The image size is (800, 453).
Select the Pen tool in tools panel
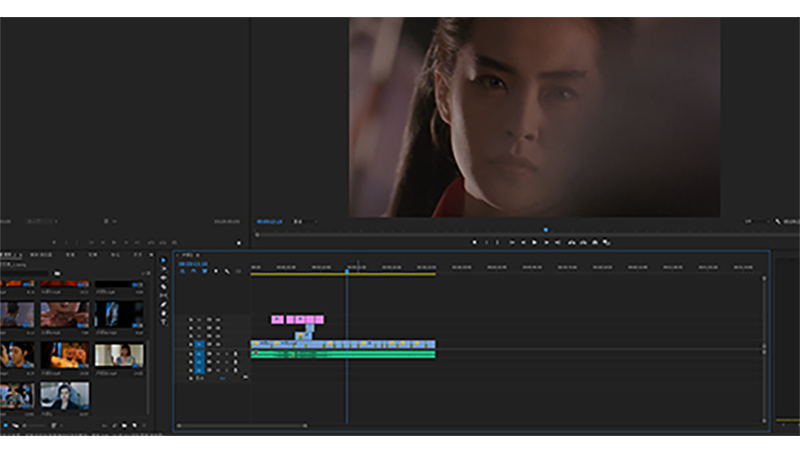click(x=164, y=305)
